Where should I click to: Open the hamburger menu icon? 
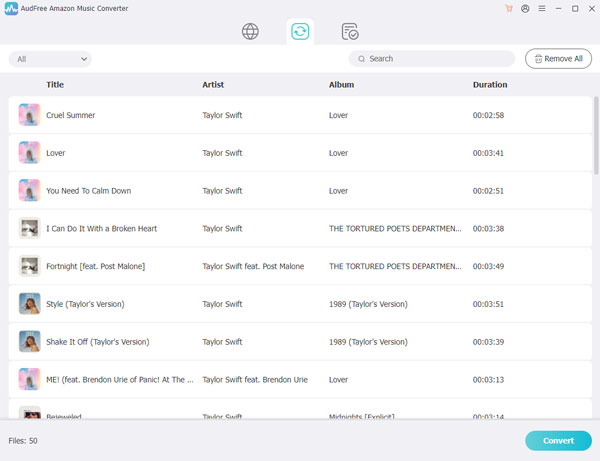542,8
